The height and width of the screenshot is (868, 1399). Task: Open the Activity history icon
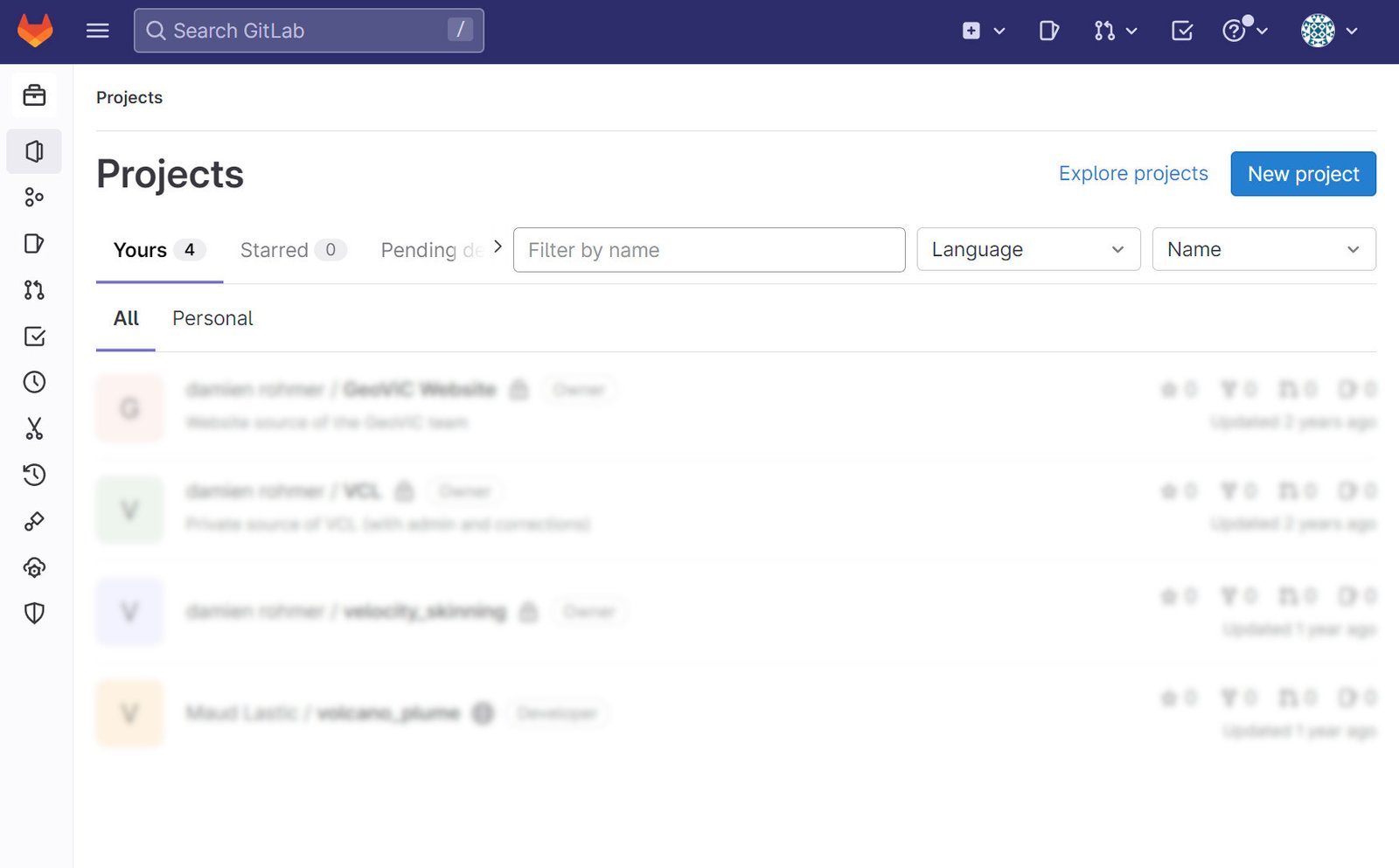coord(34,475)
